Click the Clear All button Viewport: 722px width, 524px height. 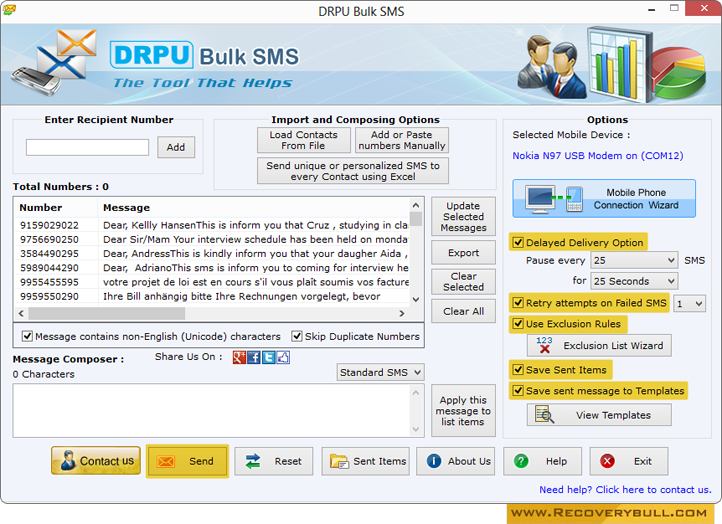point(463,311)
